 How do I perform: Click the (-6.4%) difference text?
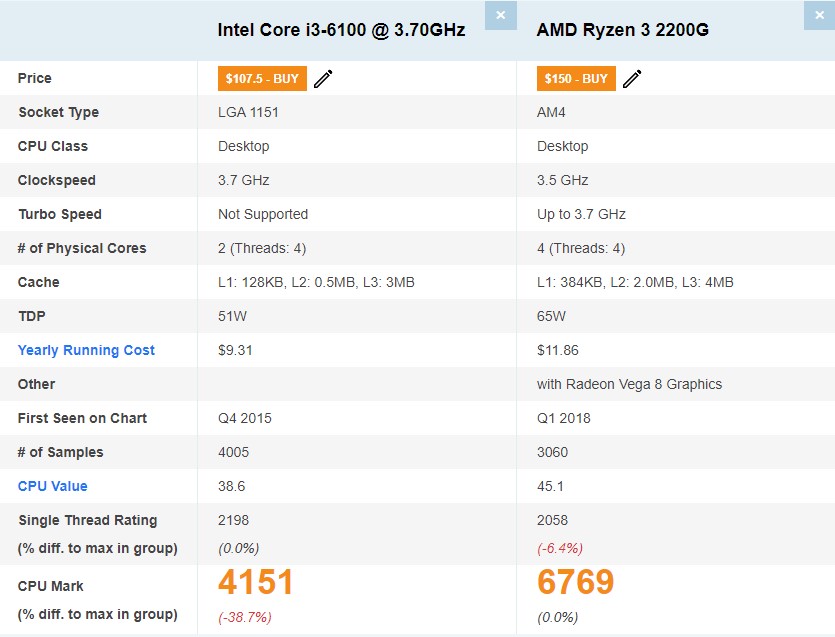coord(560,548)
